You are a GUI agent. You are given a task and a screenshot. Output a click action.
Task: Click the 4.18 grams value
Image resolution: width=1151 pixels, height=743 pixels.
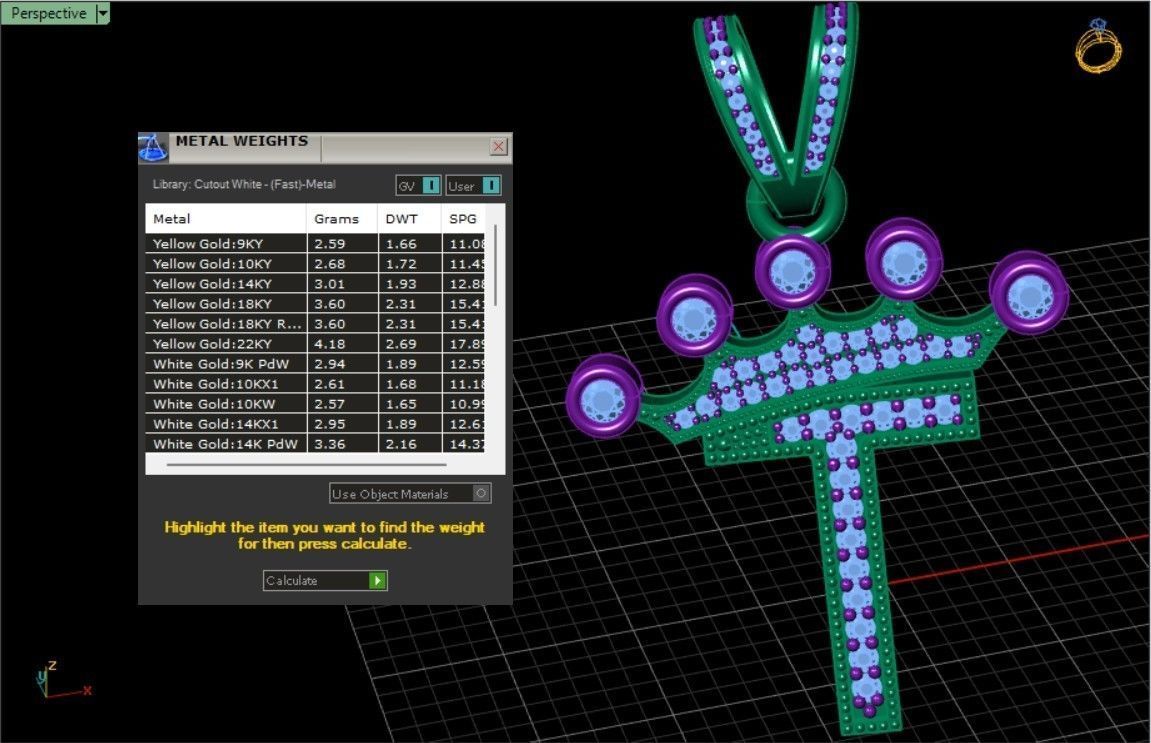click(x=330, y=344)
